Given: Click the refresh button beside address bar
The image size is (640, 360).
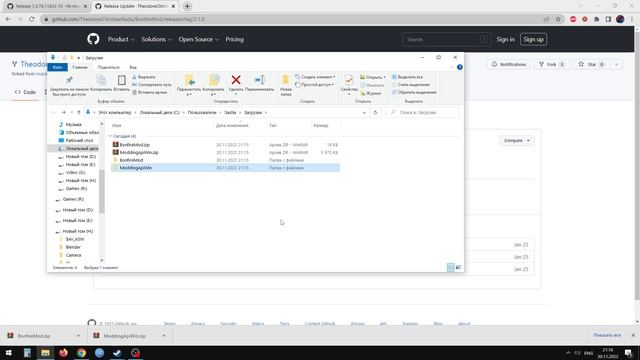Looking at the screenshot, I should point(376,113).
